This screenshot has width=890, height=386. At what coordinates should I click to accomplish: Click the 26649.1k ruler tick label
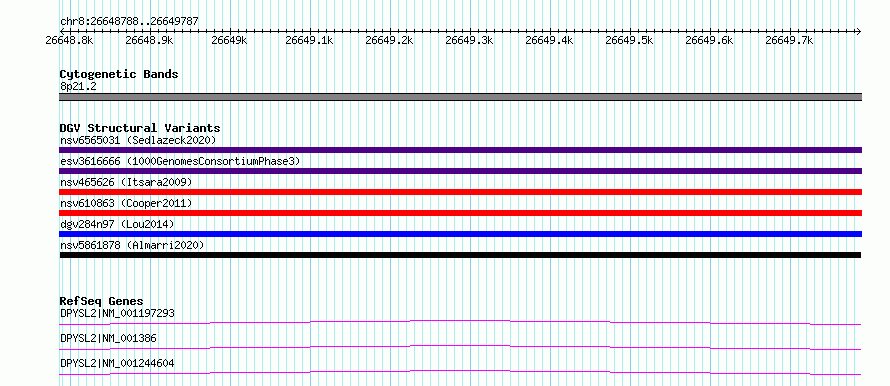[309, 40]
